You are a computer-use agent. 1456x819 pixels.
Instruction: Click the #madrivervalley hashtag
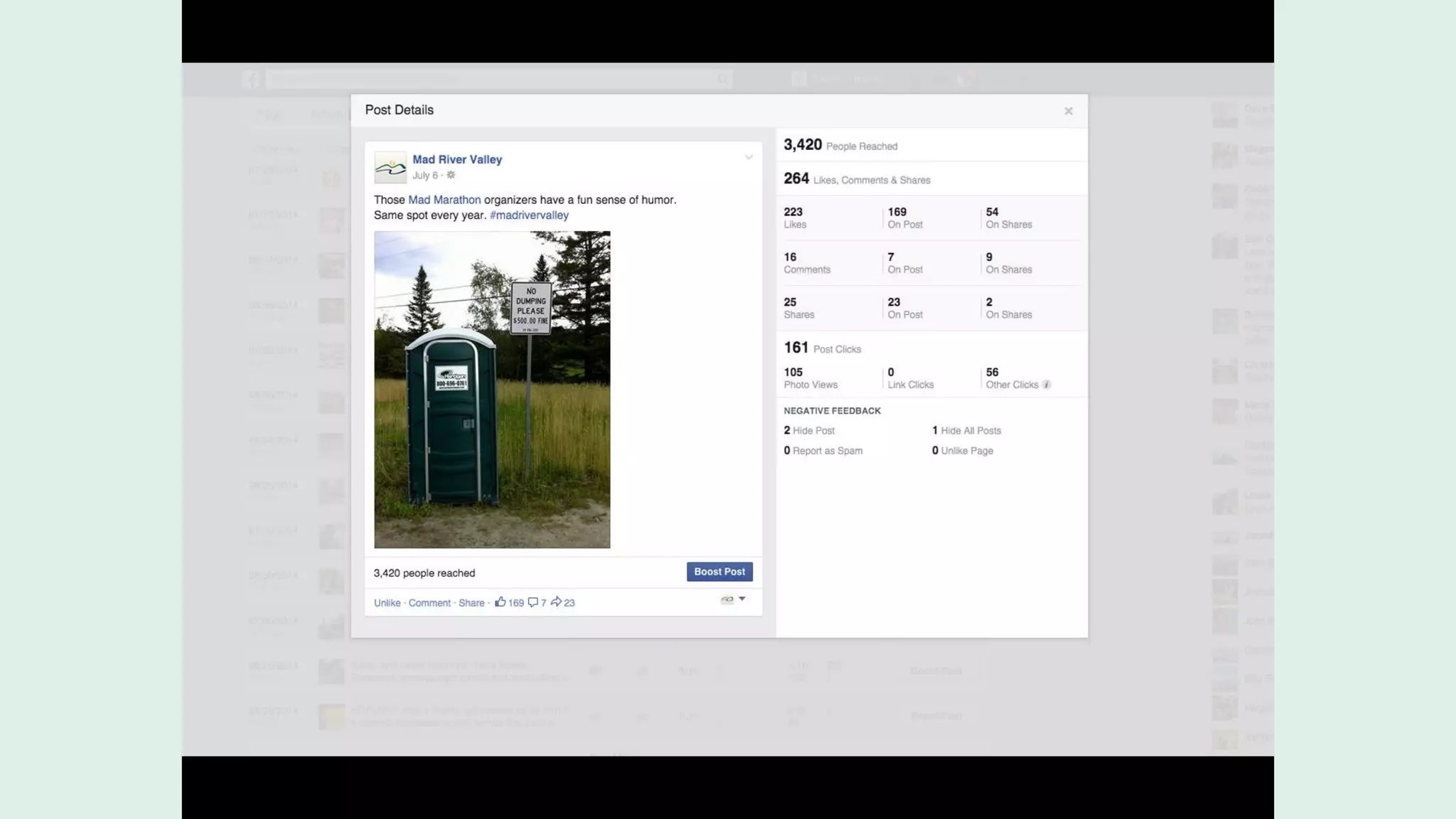tap(529, 215)
